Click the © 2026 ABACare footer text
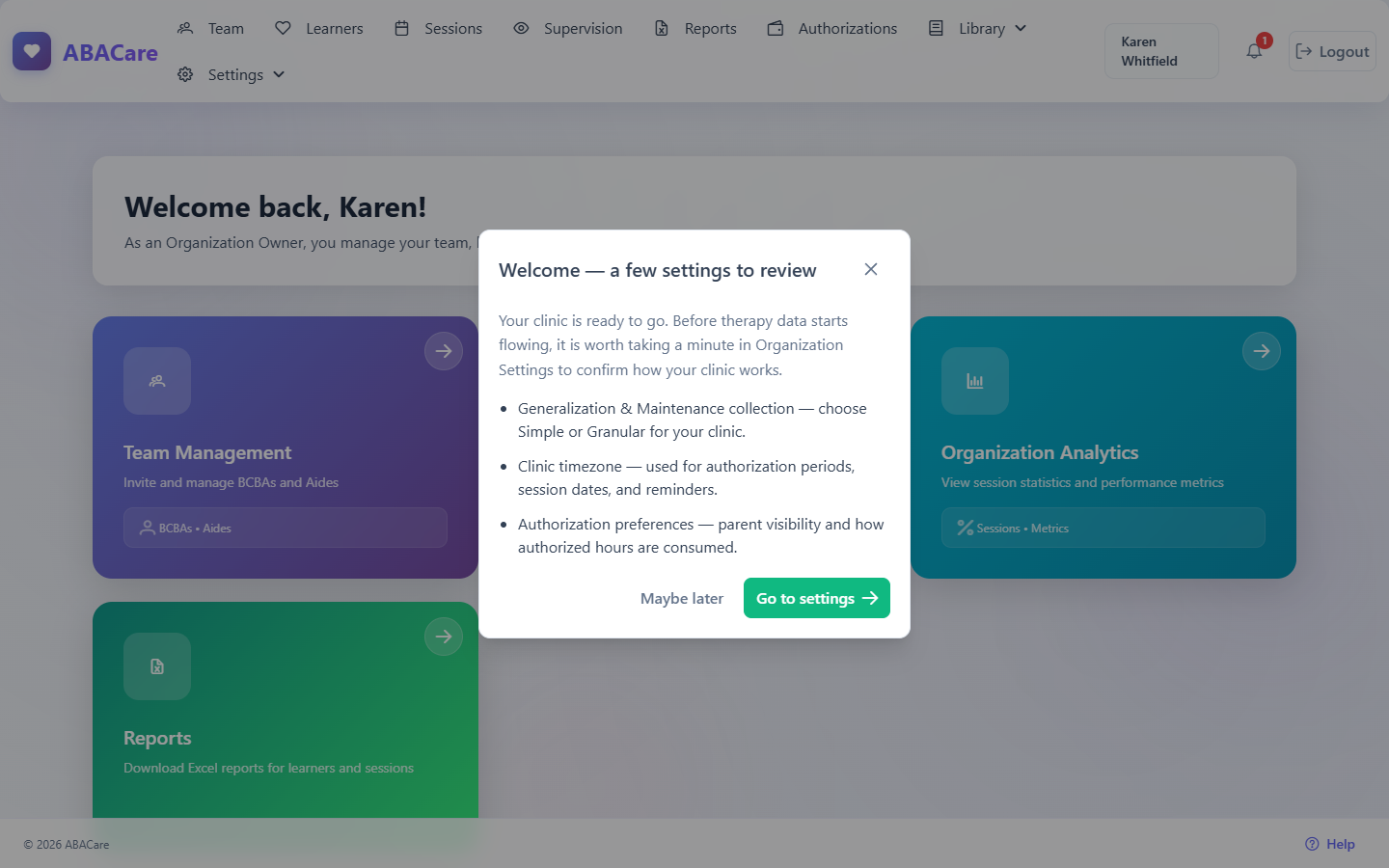 67,844
